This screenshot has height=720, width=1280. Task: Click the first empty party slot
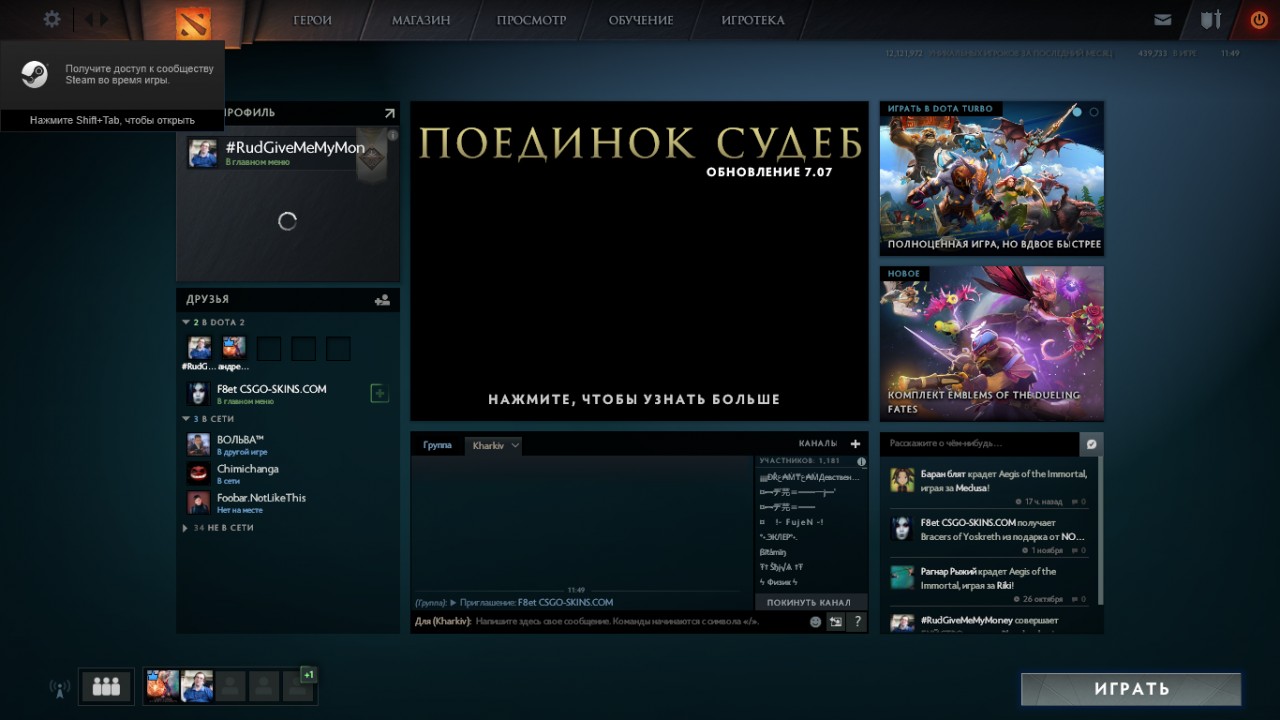(231, 686)
